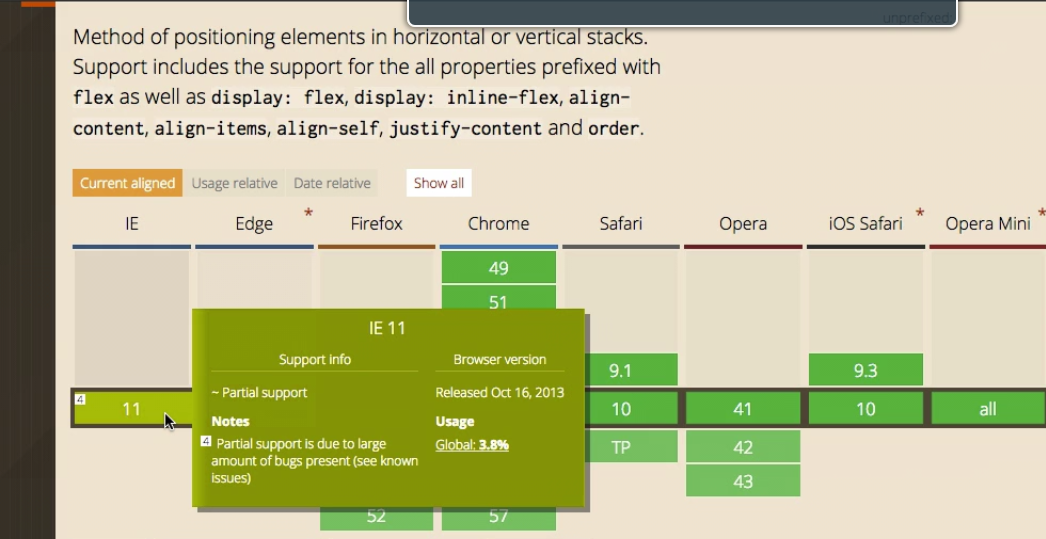Click the Opera 42 version cell

[742, 447]
